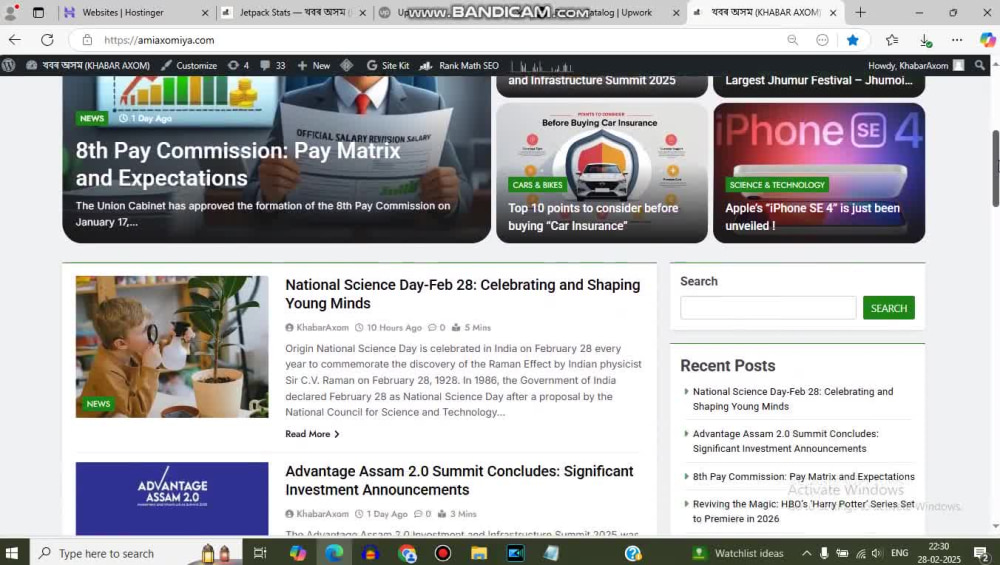Viewport: 1000px width, 565px height.
Task: Open the taskbar volume speaker icon
Action: [878, 553]
